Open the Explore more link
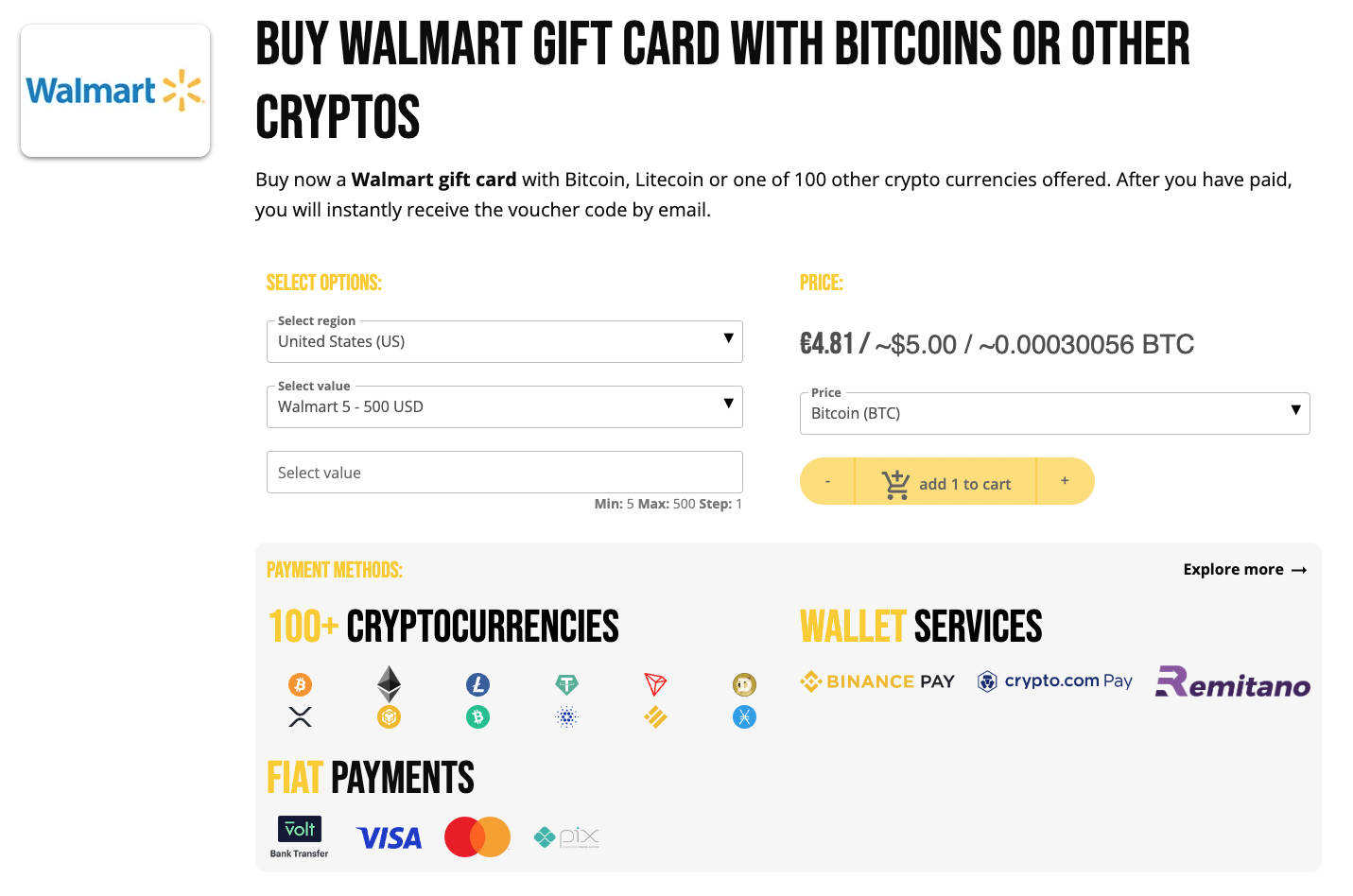The height and width of the screenshot is (896, 1353). [x=1244, y=569]
